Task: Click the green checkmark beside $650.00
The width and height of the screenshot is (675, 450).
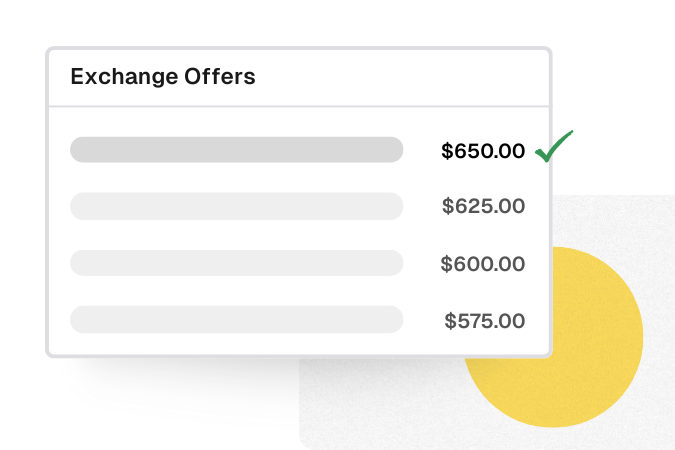Action: [554, 147]
